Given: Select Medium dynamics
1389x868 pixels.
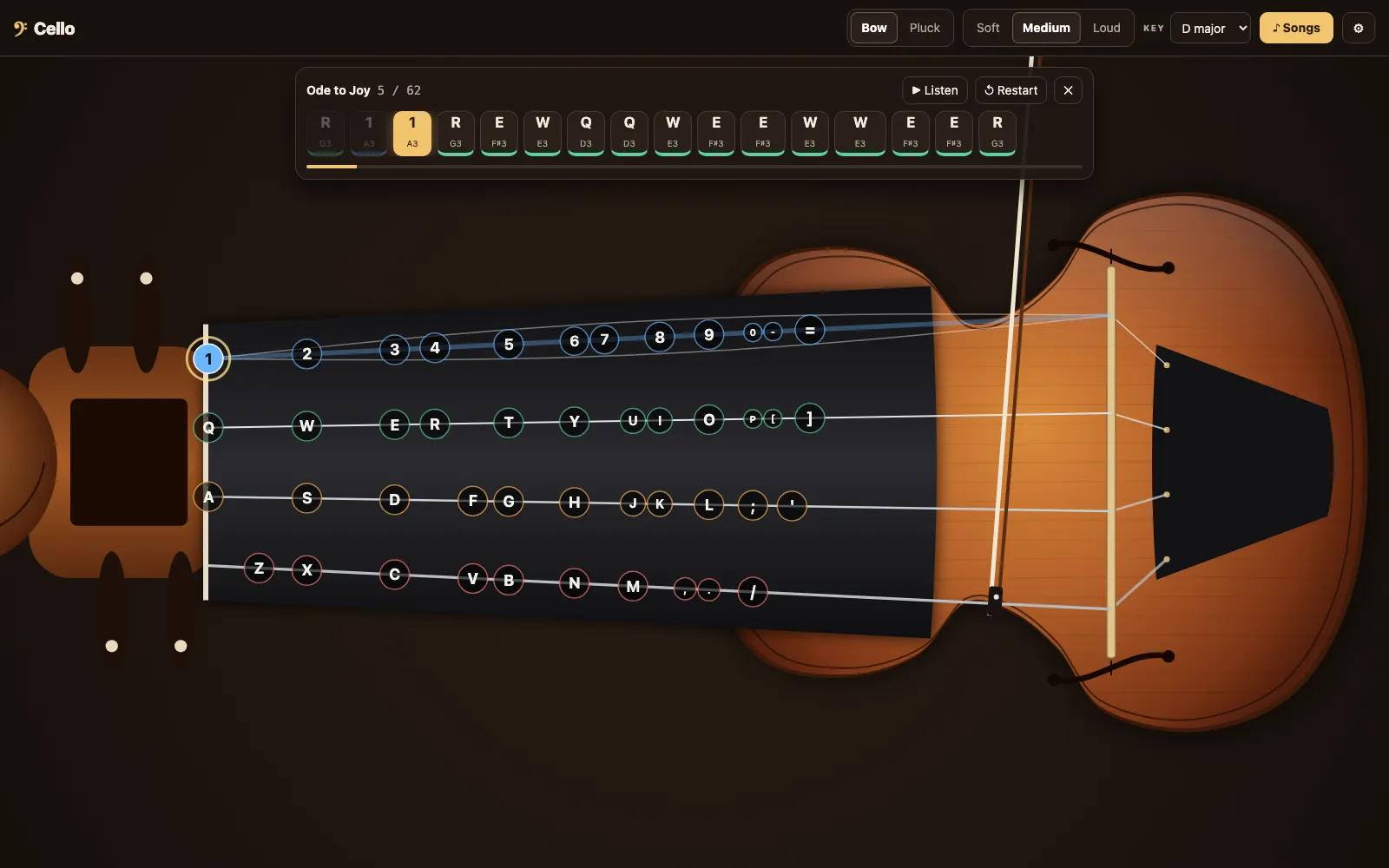Looking at the screenshot, I should (1046, 28).
